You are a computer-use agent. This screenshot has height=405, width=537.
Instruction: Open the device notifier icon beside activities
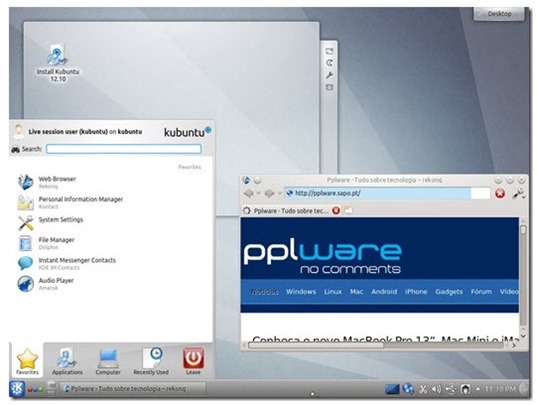point(51,388)
